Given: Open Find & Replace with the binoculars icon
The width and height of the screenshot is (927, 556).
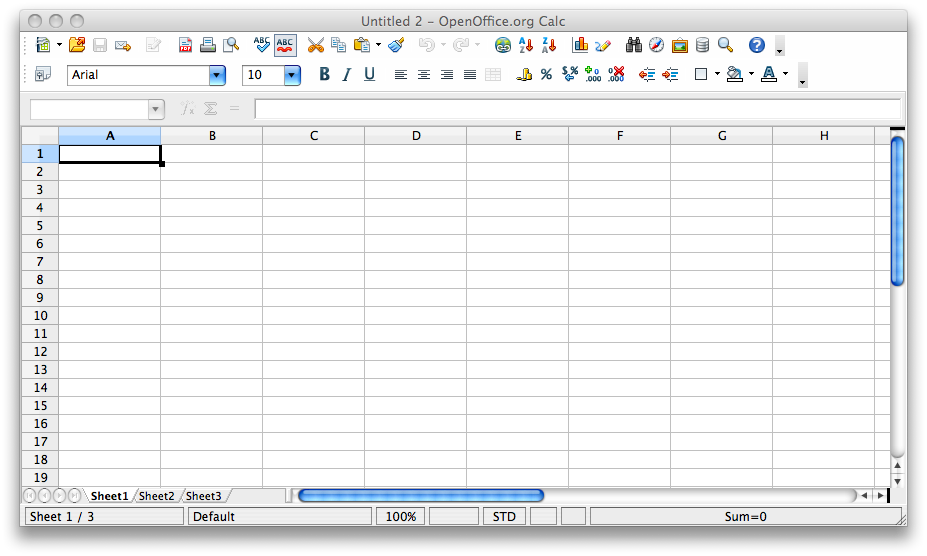Looking at the screenshot, I should 633,45.
